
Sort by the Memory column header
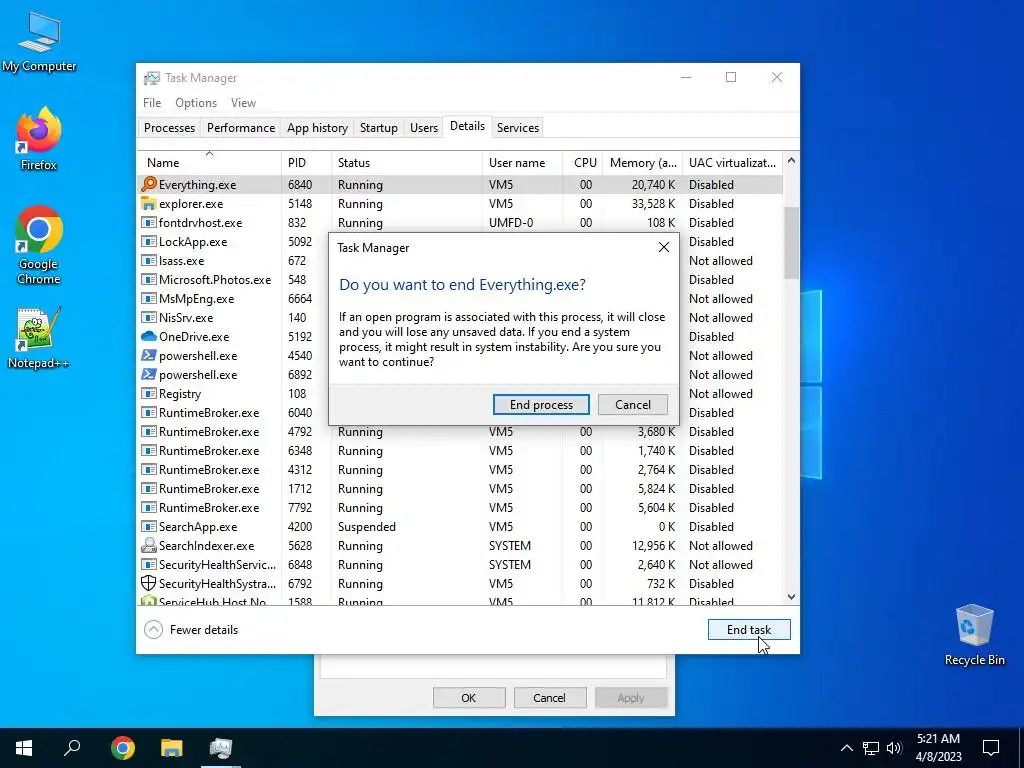coord(643,163)
